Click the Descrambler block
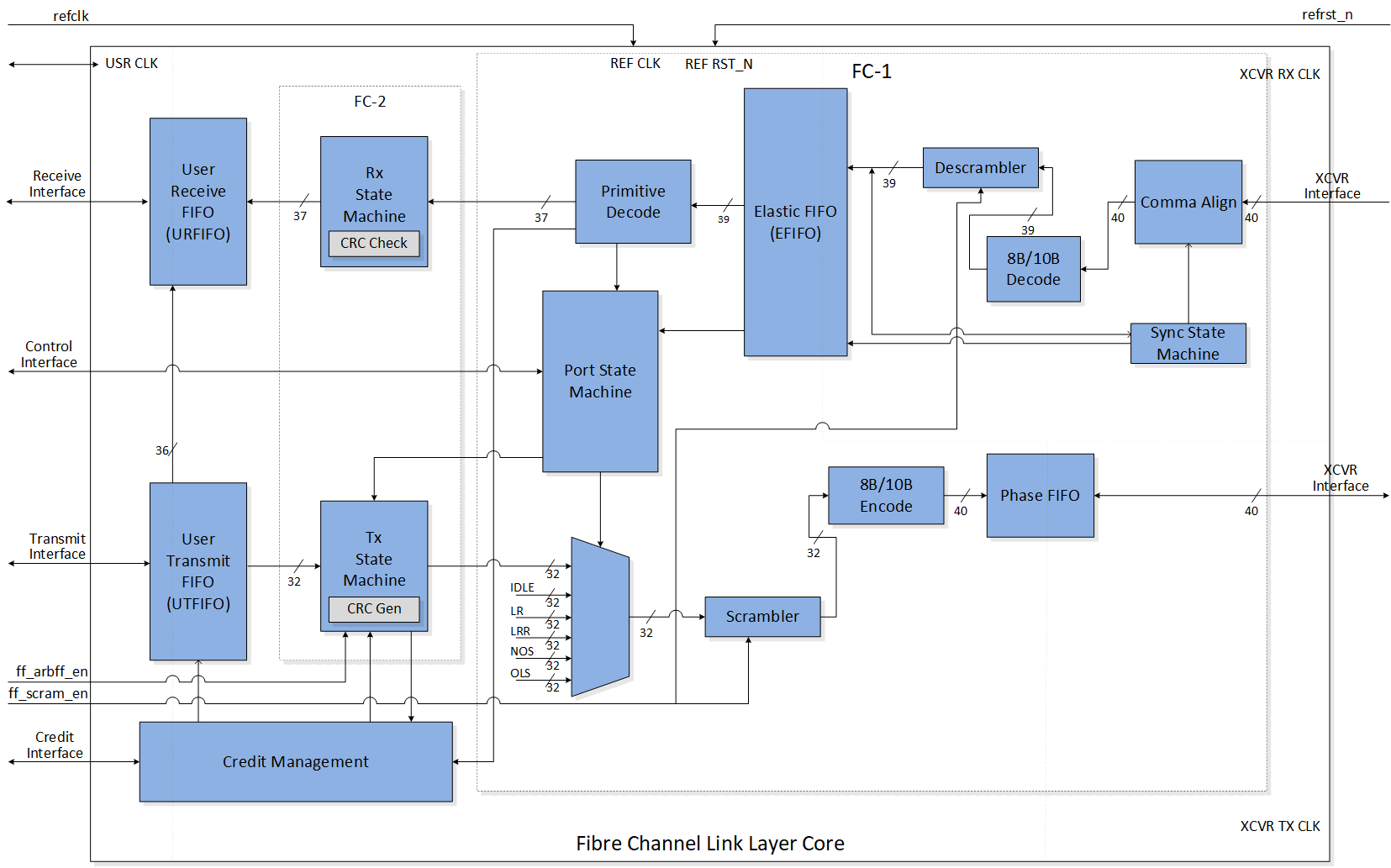 980,168
